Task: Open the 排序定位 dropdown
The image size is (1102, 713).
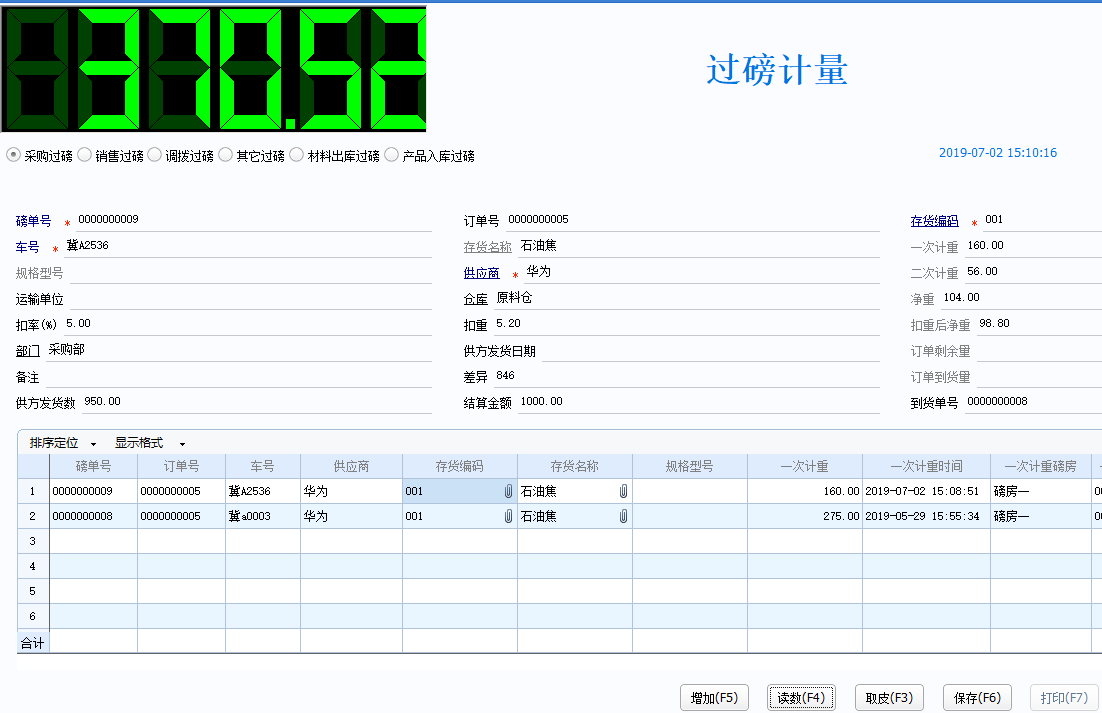Action: 63,443
